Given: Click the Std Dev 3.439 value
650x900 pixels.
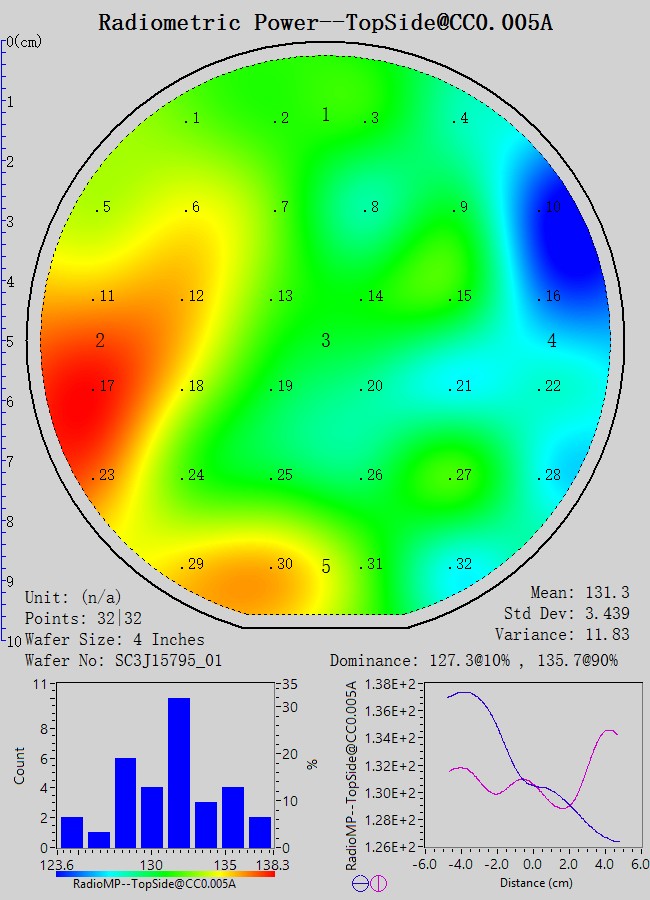Looking at the screenshot, I should [574, 614].
